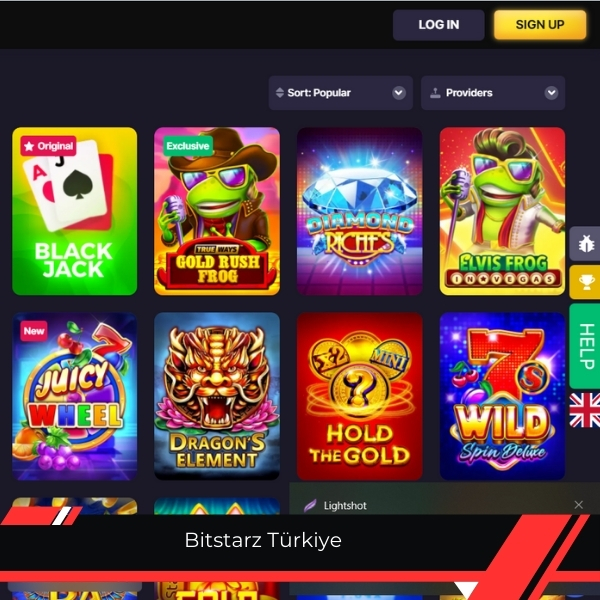The image size is (600, 600).
Task: Click the bug report icon on sidebar
Action: [x=585, y=244]
